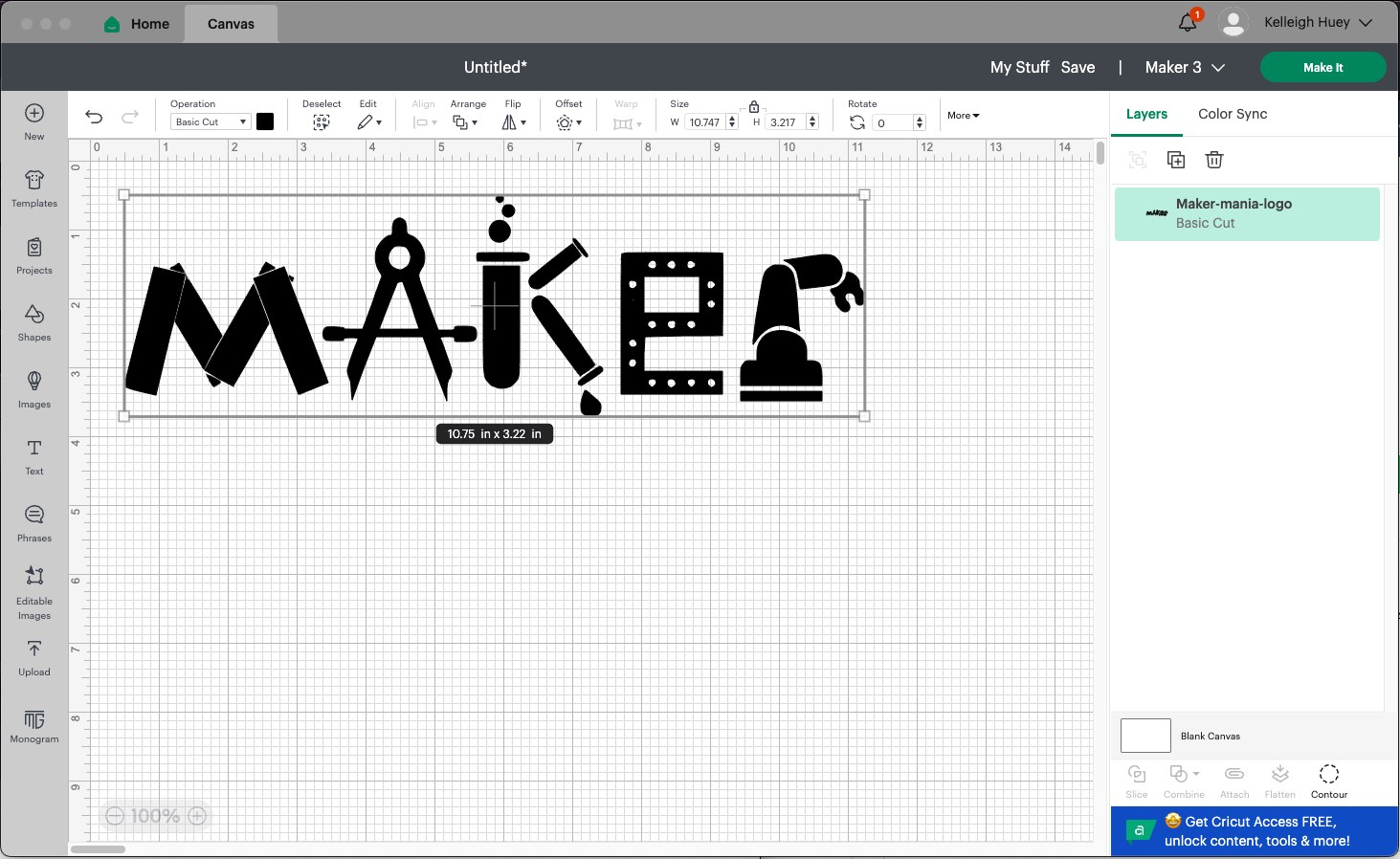Screen dimensions: 1400x859
Task: Toggle the size aspect ratio lock
Action: (754, 107)
